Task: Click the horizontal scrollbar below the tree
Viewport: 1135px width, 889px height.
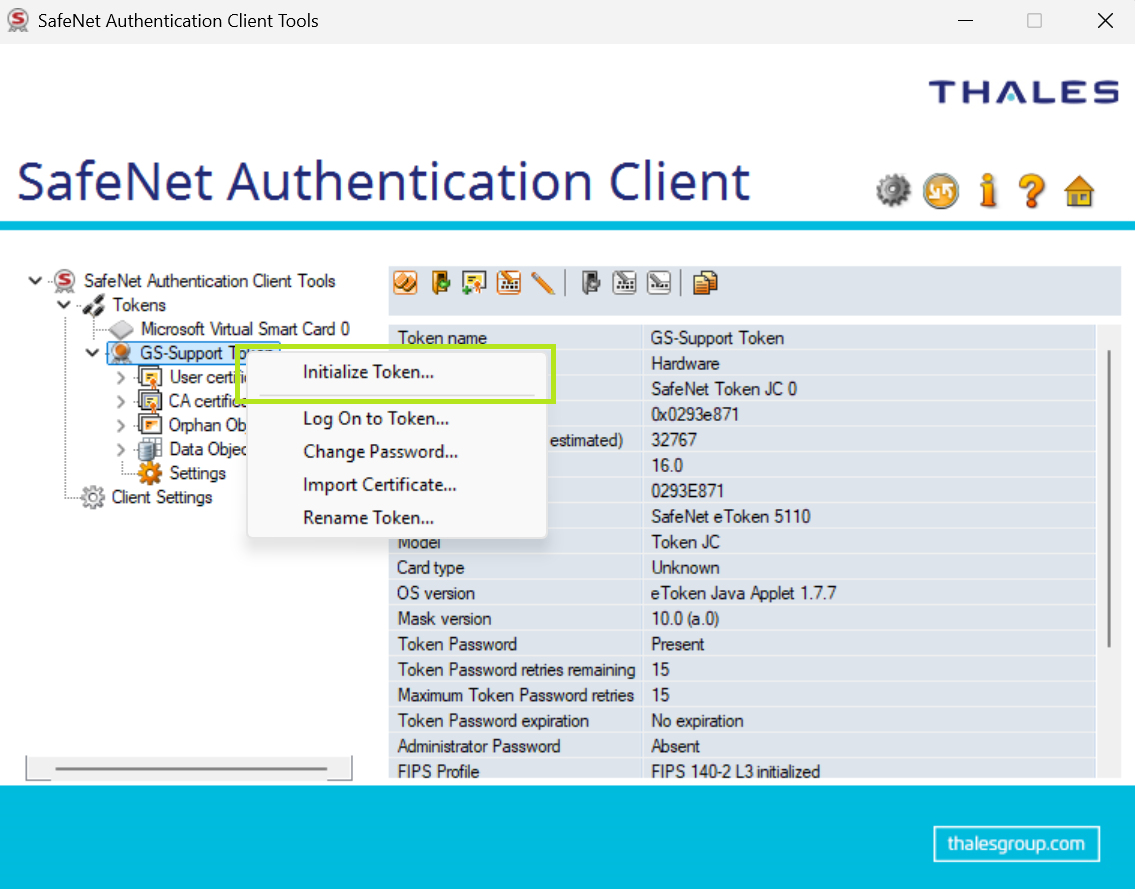Action: (190, 768)
